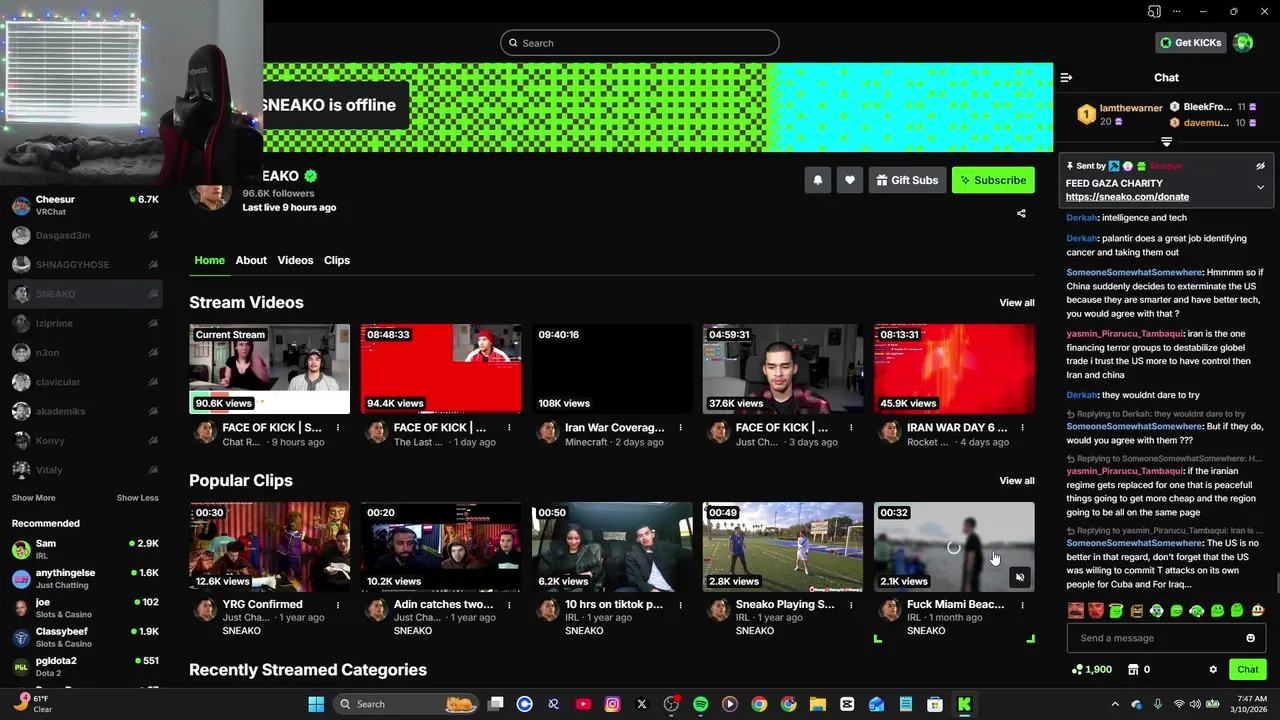Click Show Less in sidebar
This screenshot has height=720, width=1280.
[x=137, y=498]
